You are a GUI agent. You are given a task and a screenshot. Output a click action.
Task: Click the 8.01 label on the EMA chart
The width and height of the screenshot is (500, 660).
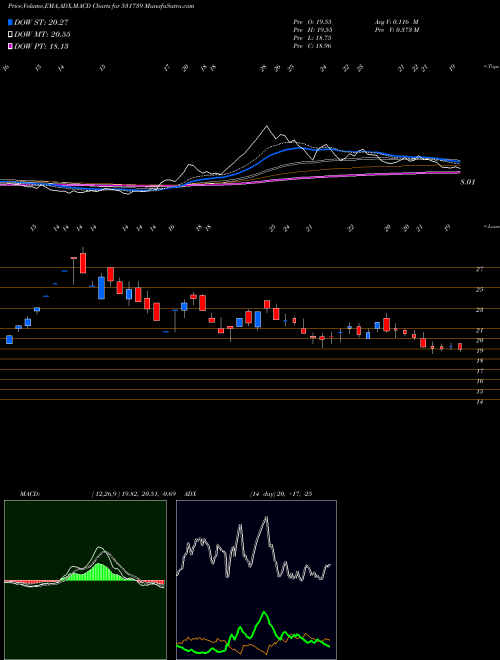click(x=467, y=182)
